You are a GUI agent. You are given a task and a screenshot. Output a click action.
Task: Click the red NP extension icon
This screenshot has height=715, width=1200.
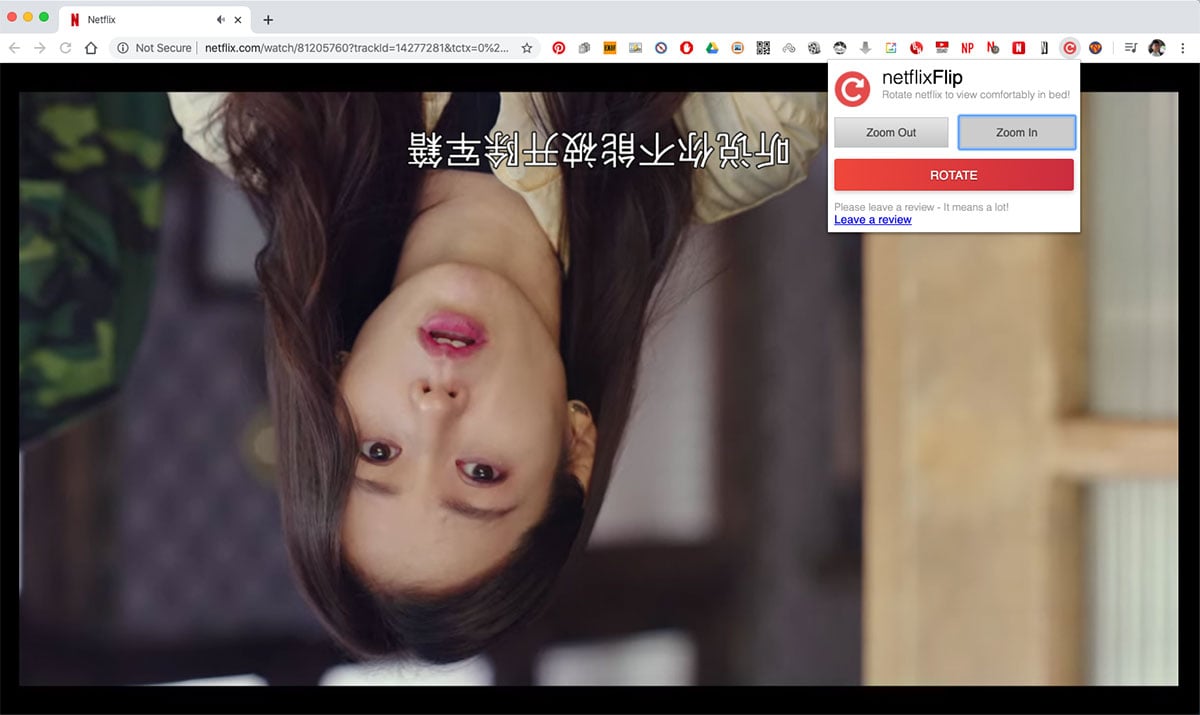(x=967, y=47)
